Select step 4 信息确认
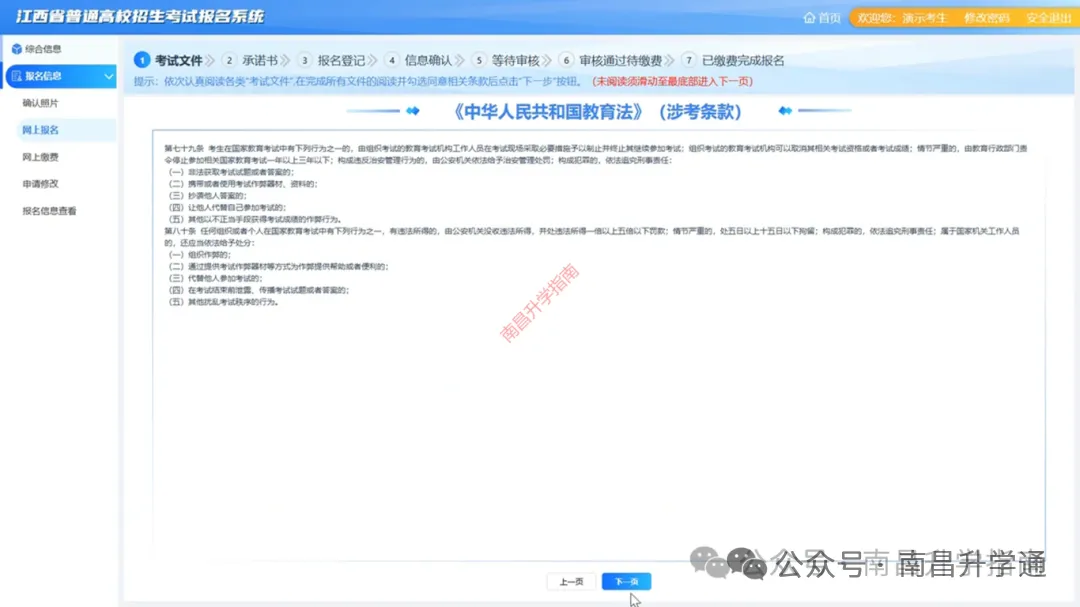Screen dimensions: 1080x607 pyautogui.click(x=428, y=61)
